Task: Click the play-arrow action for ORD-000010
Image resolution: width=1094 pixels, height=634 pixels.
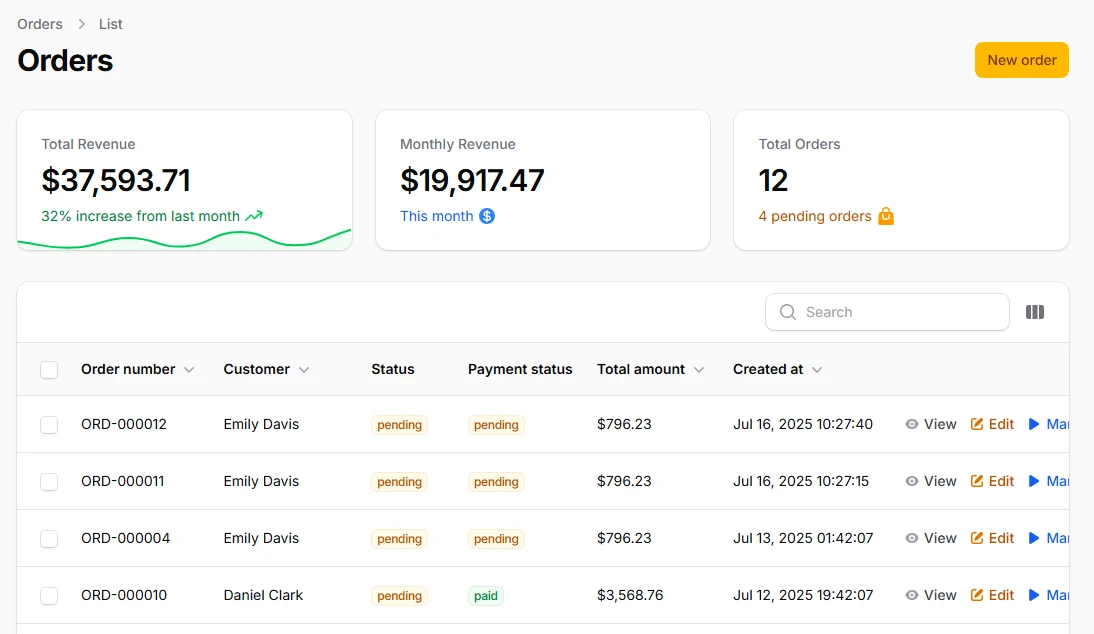Action: (1048, 596)
